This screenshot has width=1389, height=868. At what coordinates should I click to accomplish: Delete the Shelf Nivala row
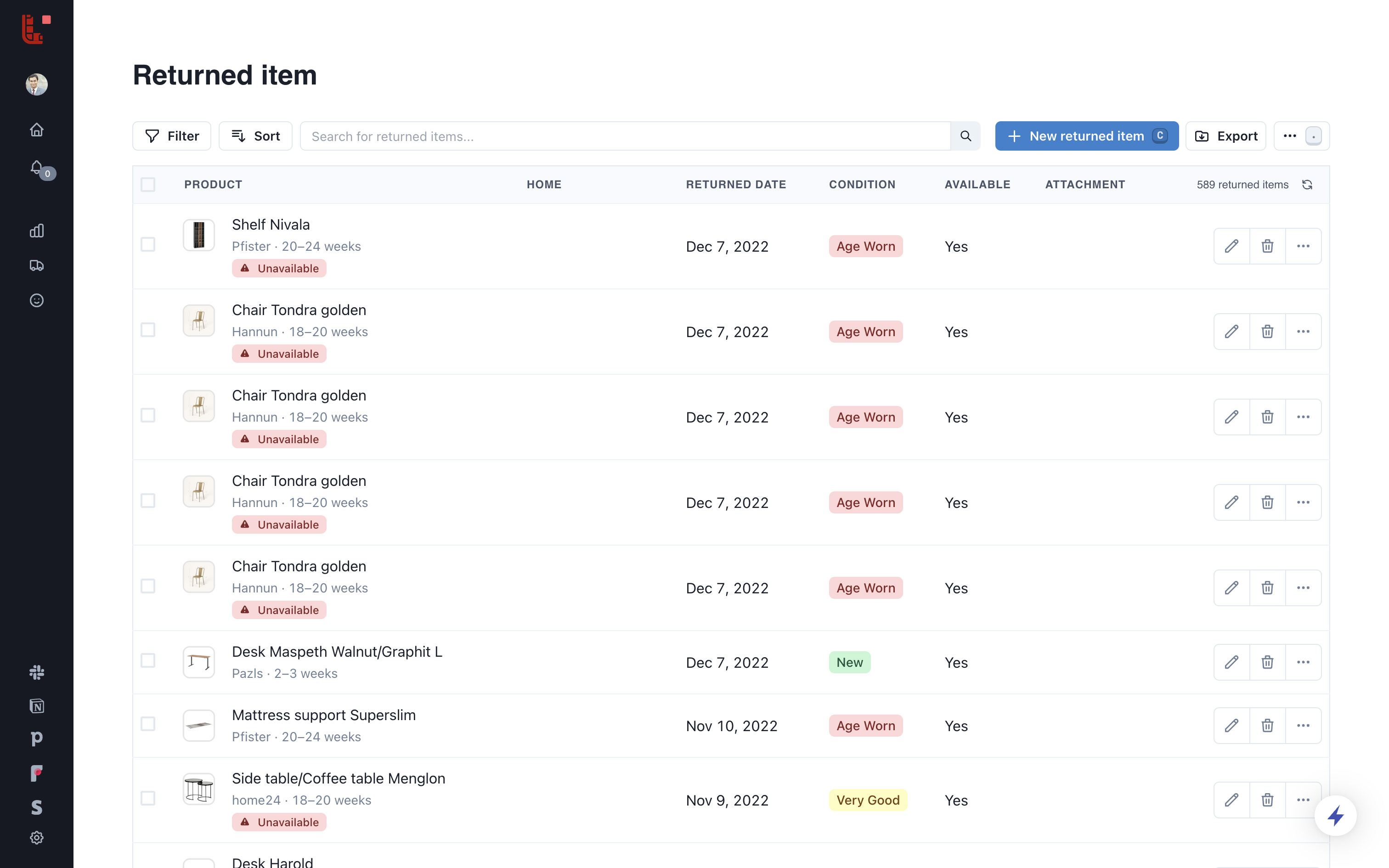1267,246
